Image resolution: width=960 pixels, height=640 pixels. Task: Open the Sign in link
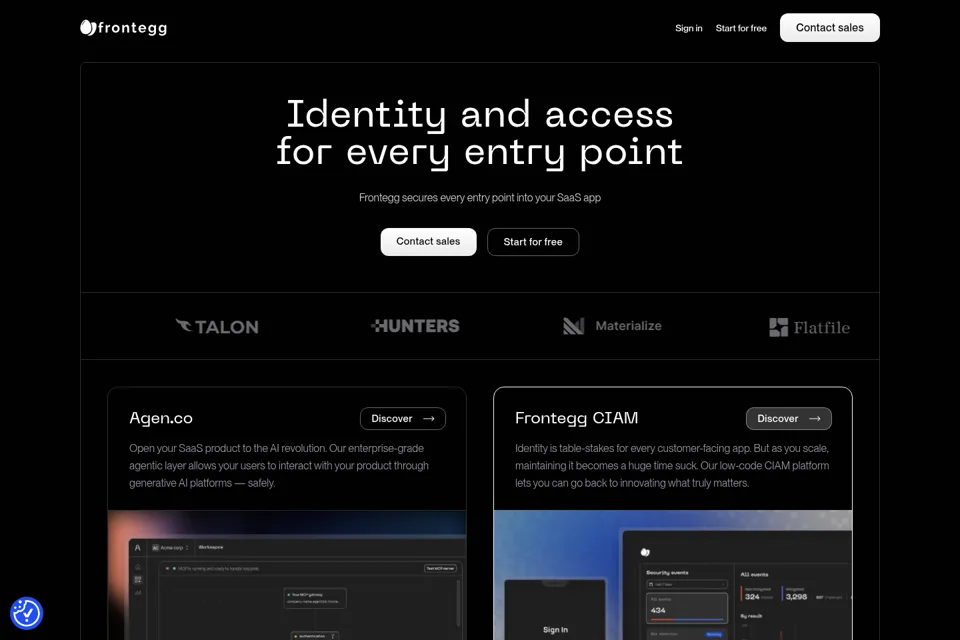[x=689, y=28]
